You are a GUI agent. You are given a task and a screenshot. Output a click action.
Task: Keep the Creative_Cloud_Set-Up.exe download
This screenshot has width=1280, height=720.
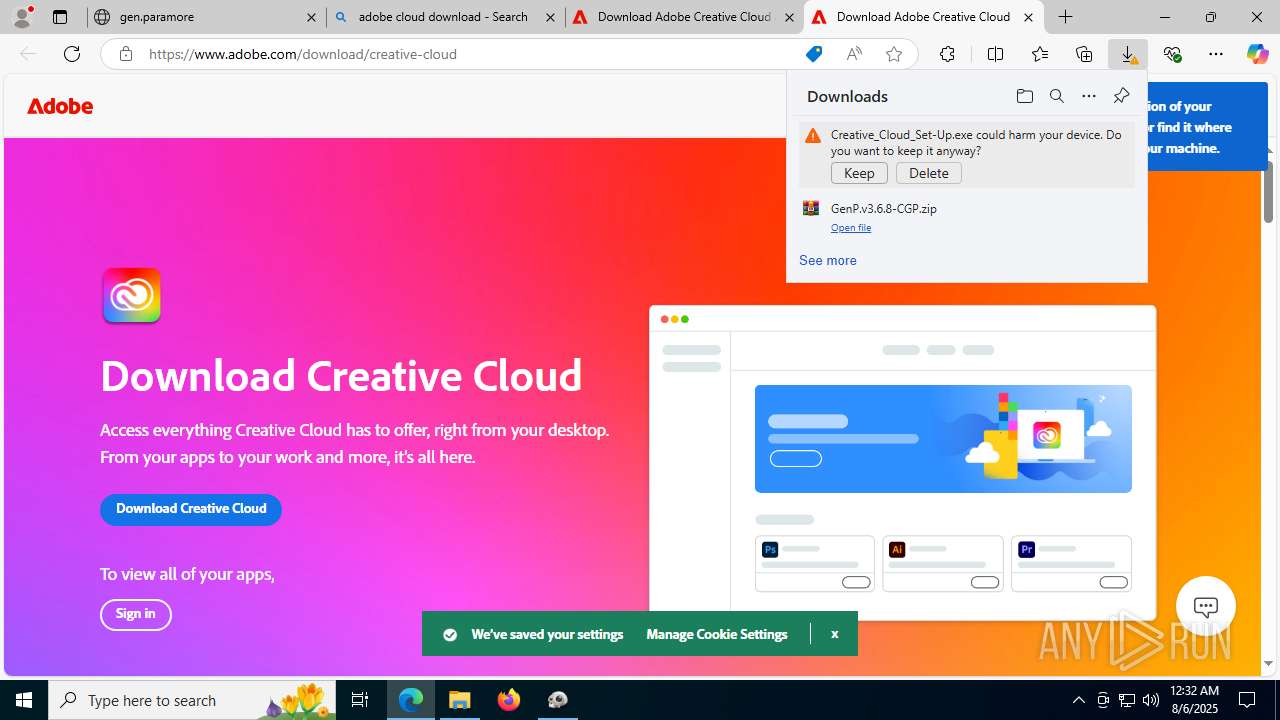tap(859, 173)
